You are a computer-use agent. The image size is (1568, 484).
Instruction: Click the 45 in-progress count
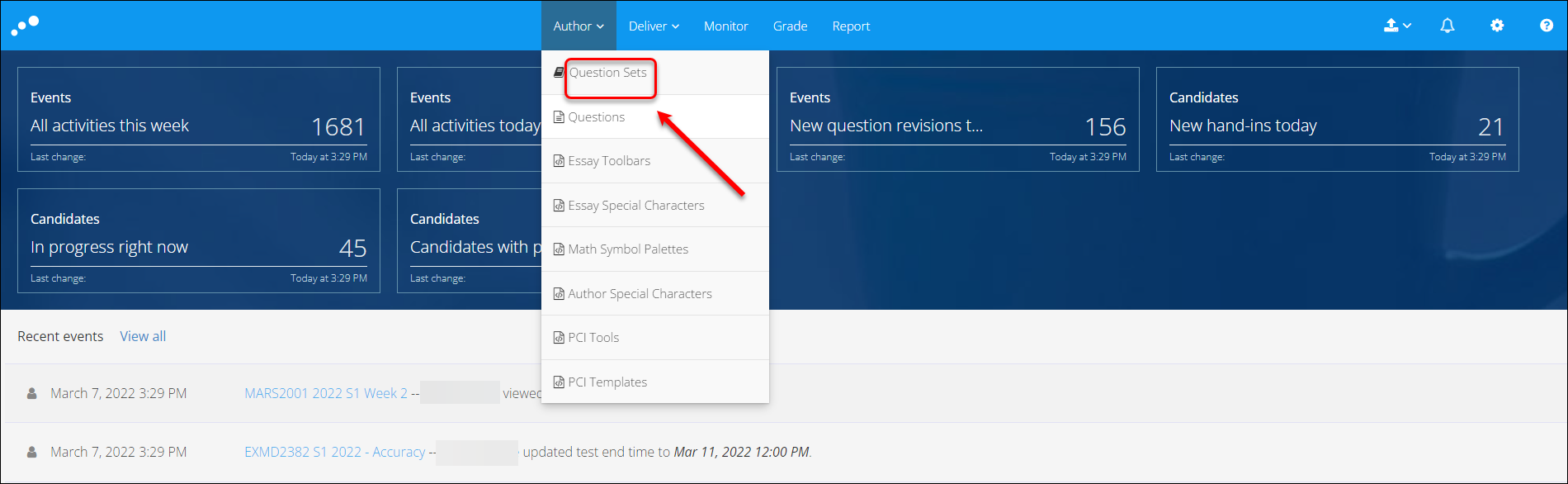(353, 248)
